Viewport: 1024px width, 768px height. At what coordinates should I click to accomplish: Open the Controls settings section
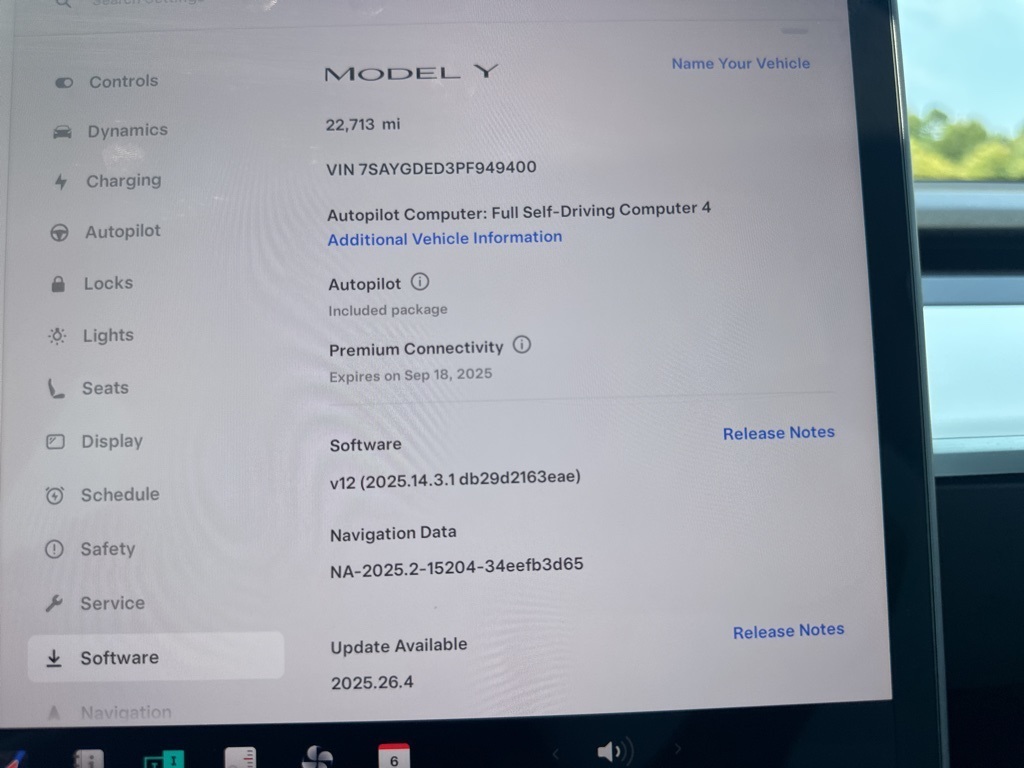(122, 82)
